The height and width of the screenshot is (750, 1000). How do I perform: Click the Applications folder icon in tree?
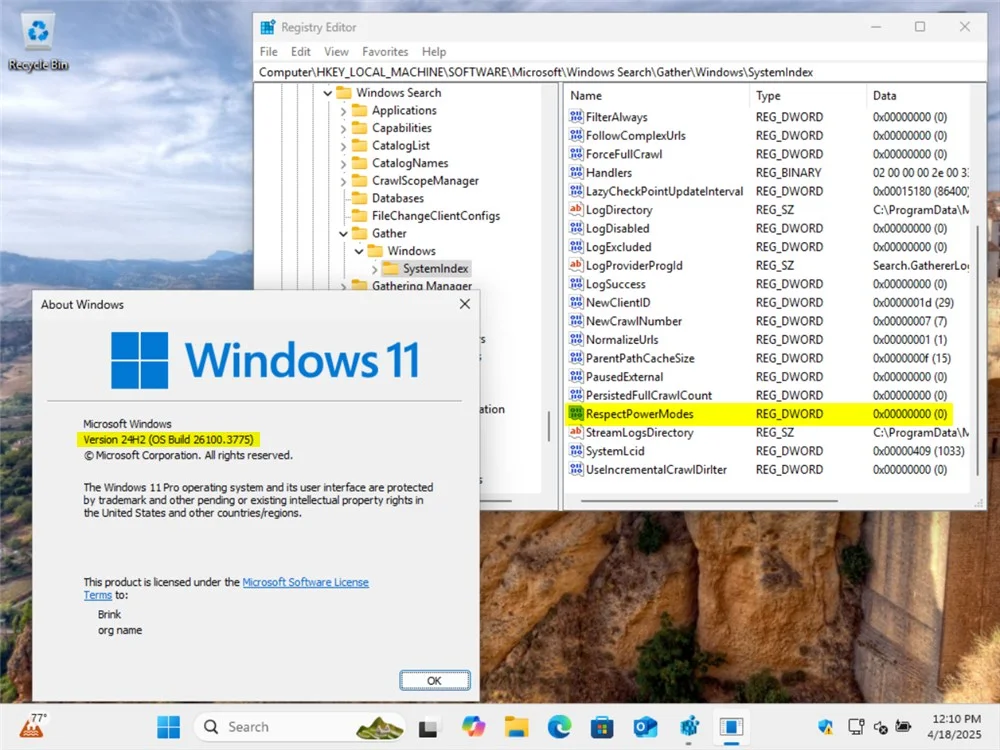click(x=360, y=110)
